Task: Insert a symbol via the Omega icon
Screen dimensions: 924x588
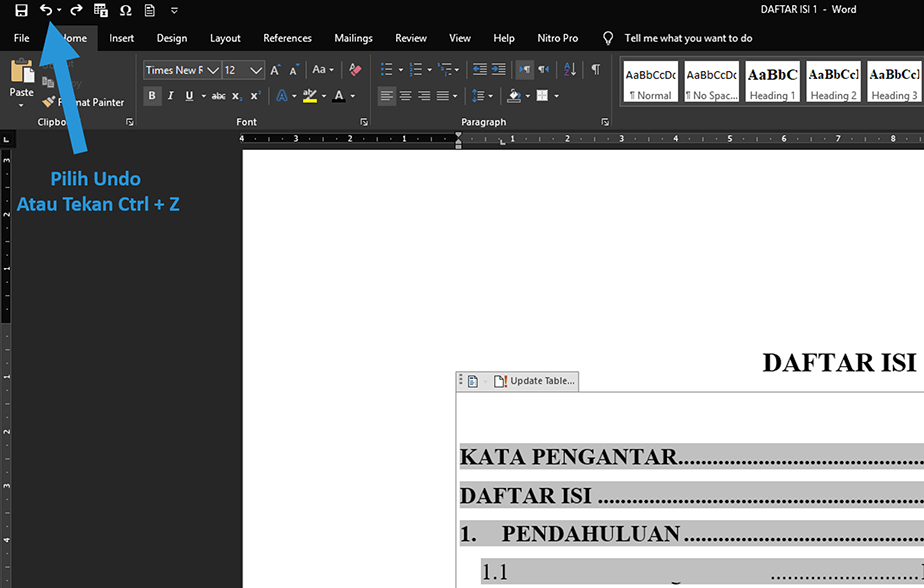Action: point(125,10)
